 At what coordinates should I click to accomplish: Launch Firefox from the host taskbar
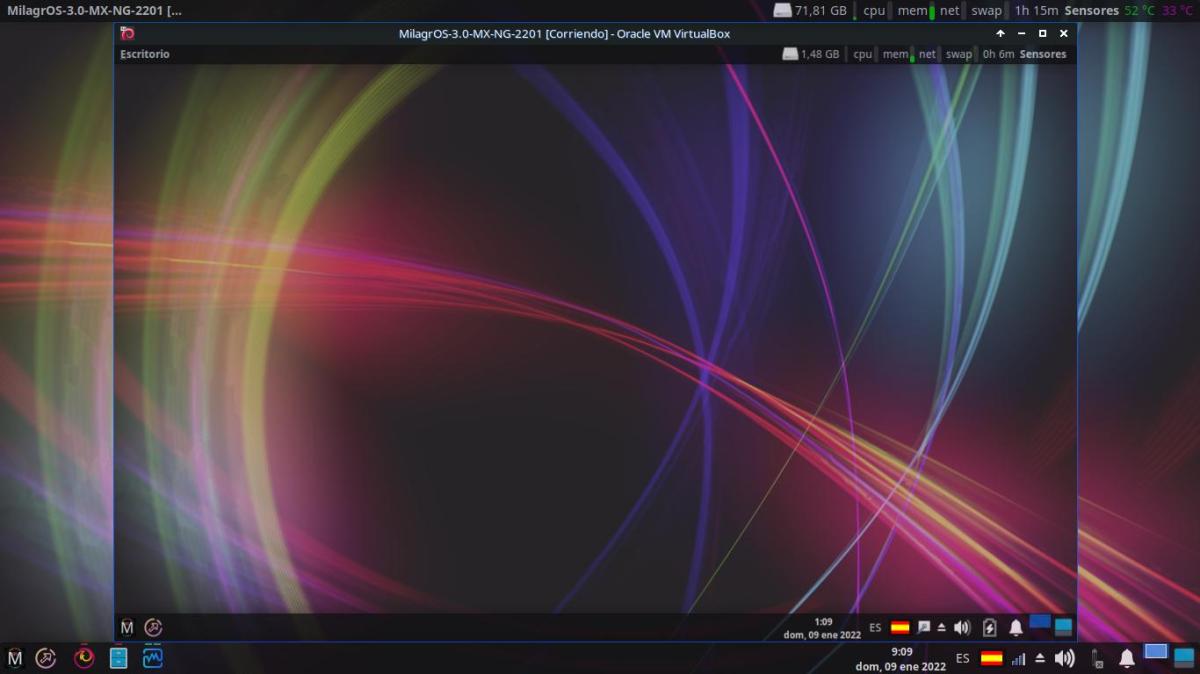click(x=85, y=657)
